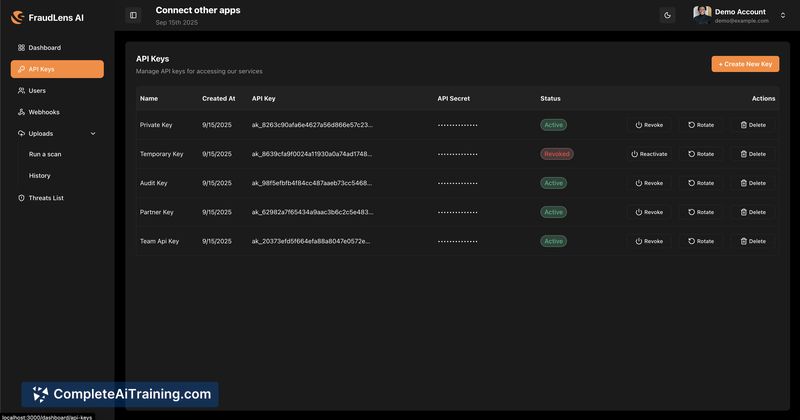Click the Actions column header
Screen dimensions: 800x420
coord(763,98)
